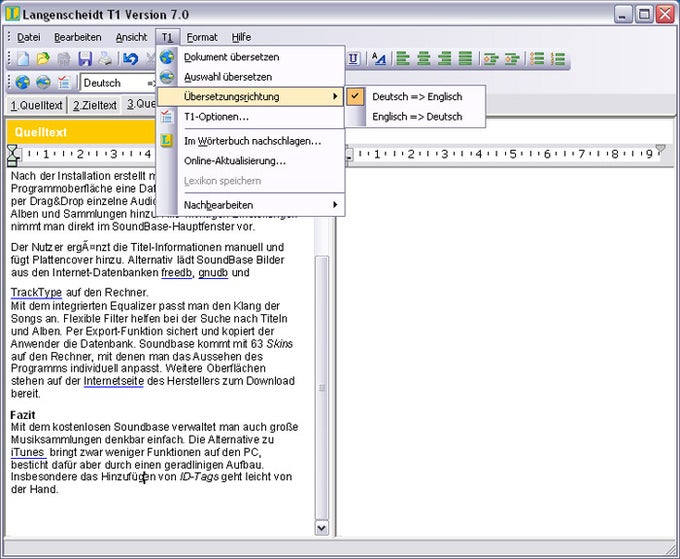Create a new document via toolbar icon
This screenshot has height=559, width=680.
pyautogui.click(x=23, y=59)
